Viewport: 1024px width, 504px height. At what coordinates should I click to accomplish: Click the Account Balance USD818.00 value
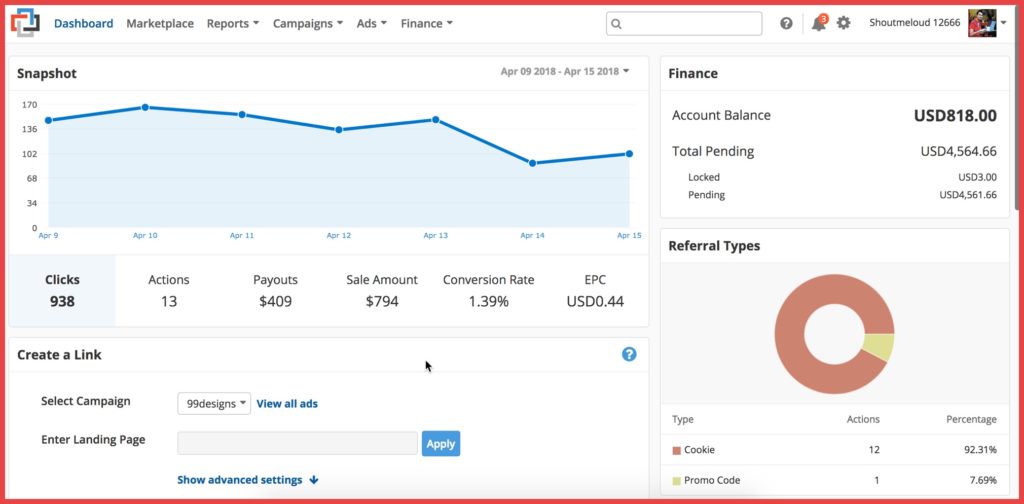point(955,116)
